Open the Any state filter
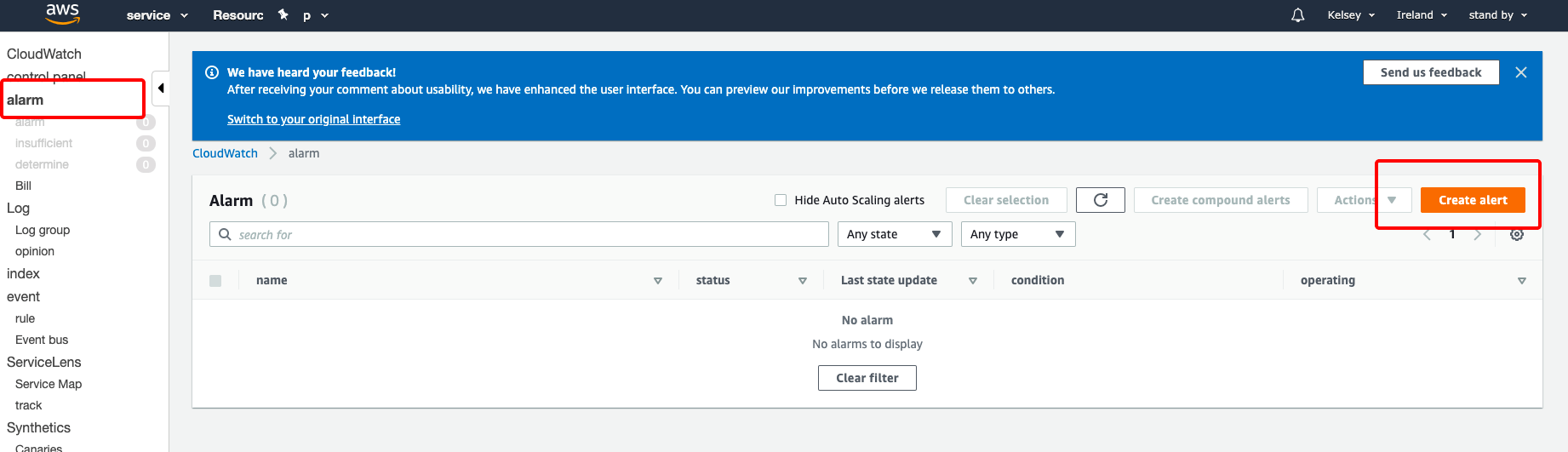The height and width of the screenshot is (452, 1568). click(x=895, y=234)
